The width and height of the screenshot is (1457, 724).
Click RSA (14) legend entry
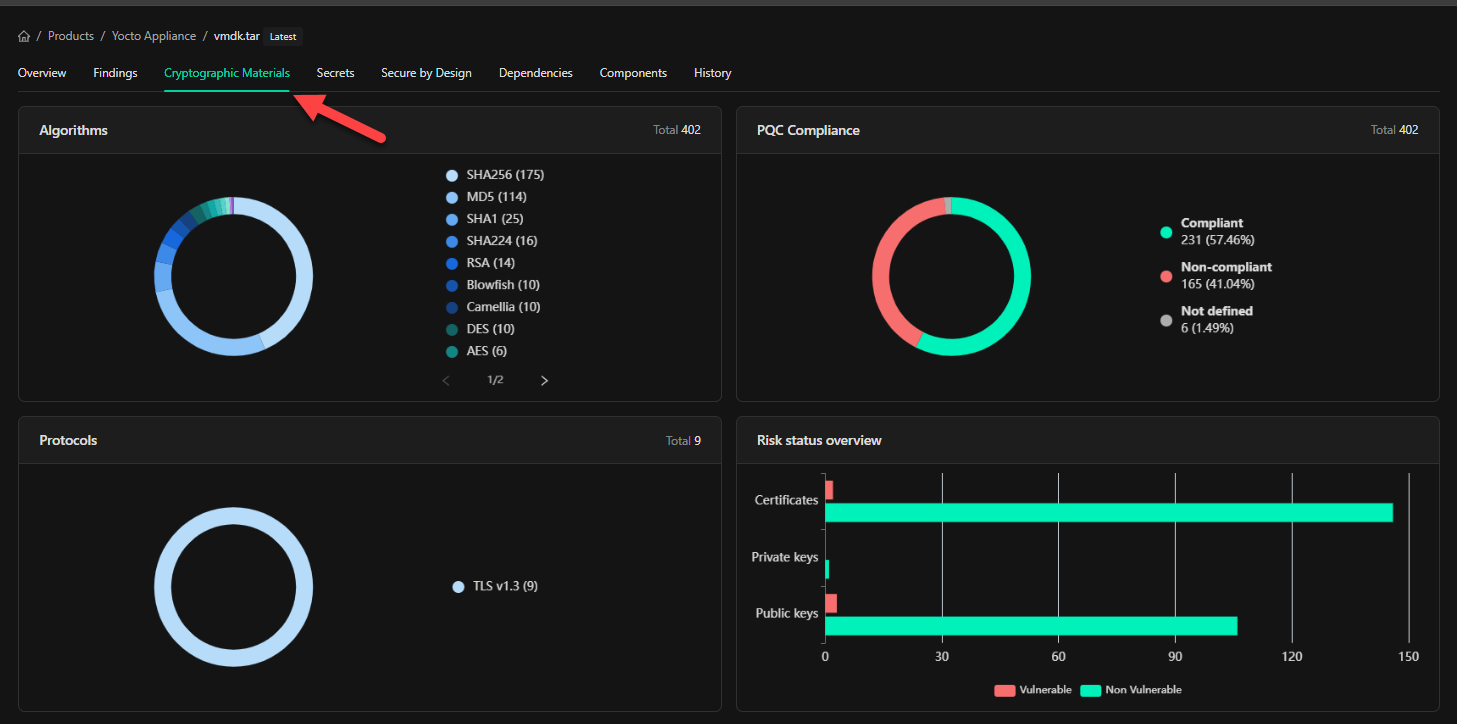tap(481, 263)
